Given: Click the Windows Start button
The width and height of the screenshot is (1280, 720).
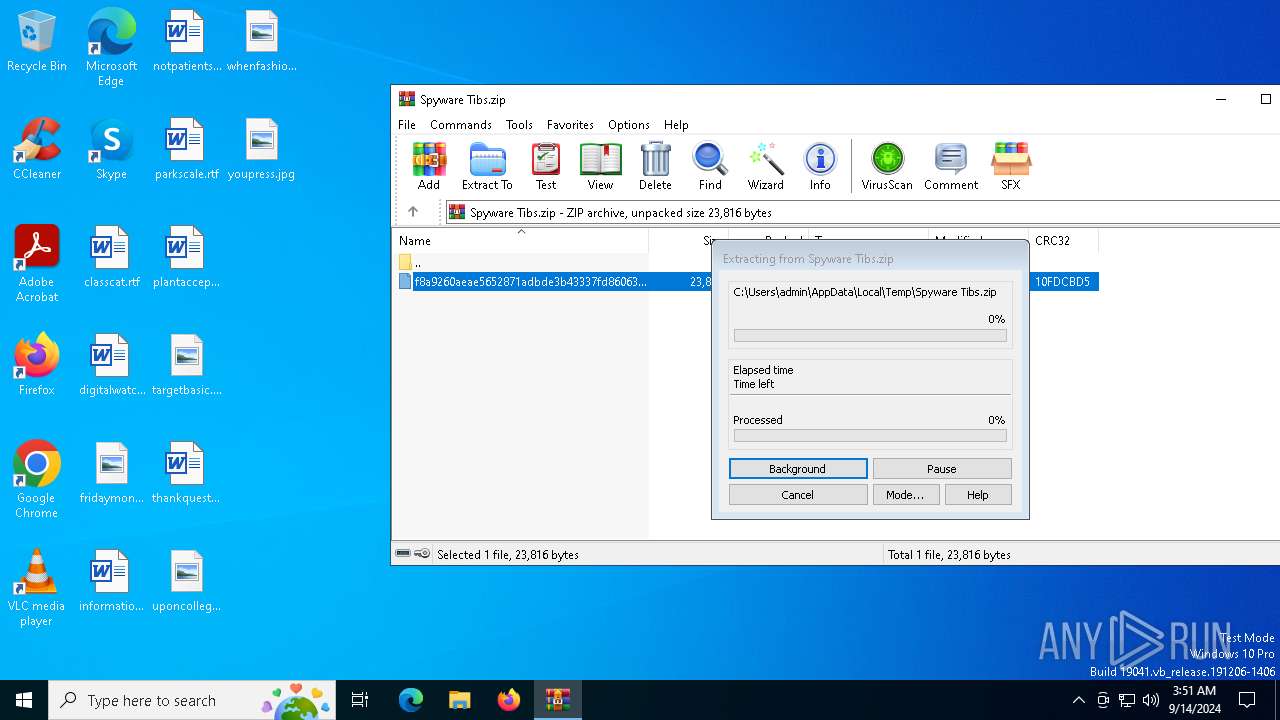Looking at the screenshot, I should [24, 700].
